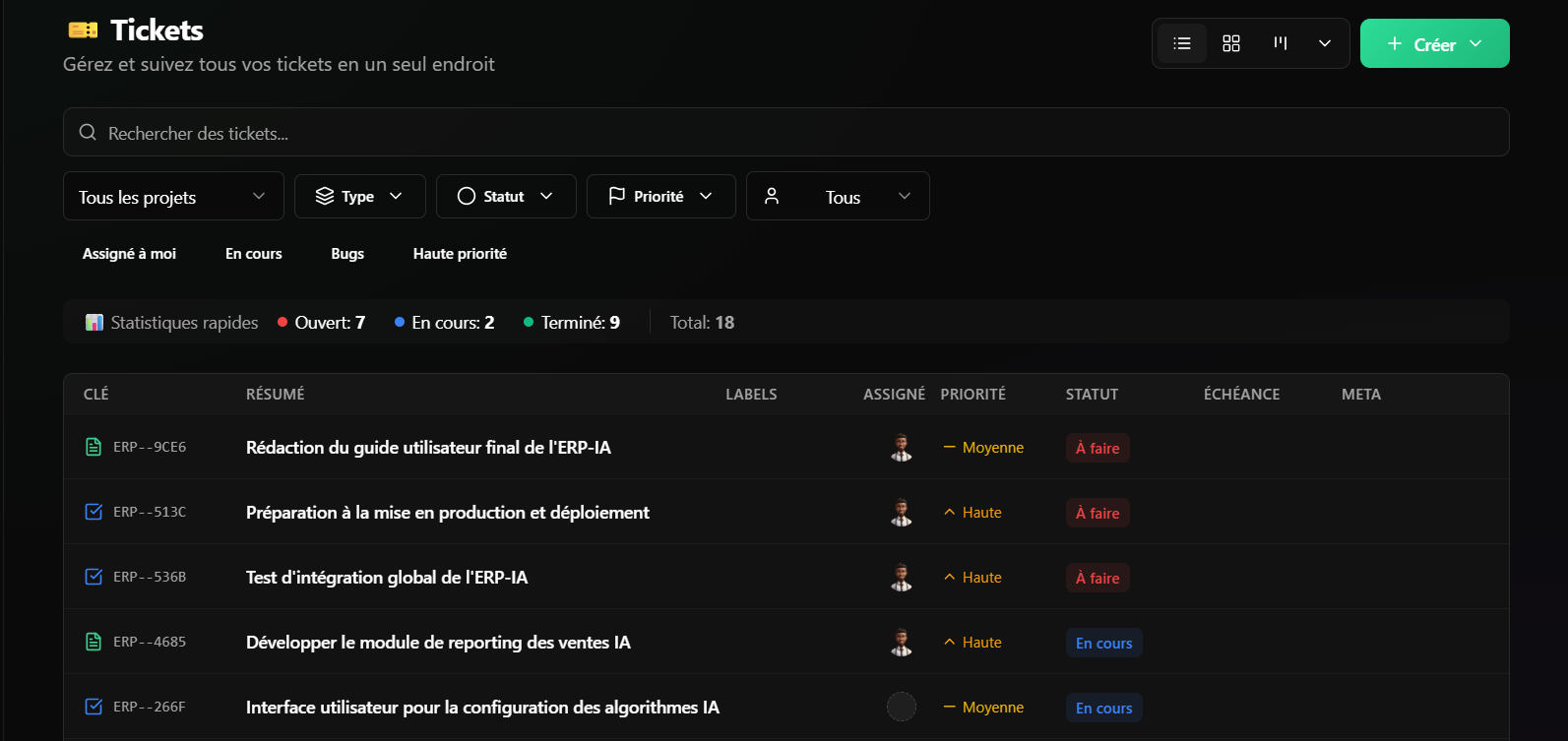
Task: Click the person icon in assignee filter
Action: (772, 196)
